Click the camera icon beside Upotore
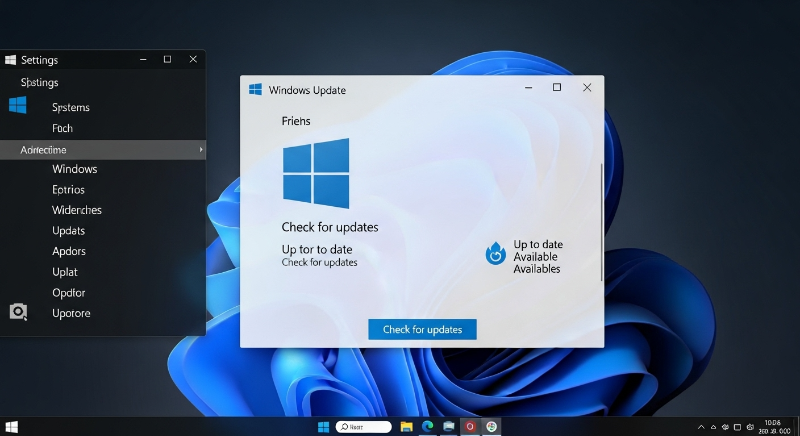This screenshot has width=800, height=436. (18, 312)
